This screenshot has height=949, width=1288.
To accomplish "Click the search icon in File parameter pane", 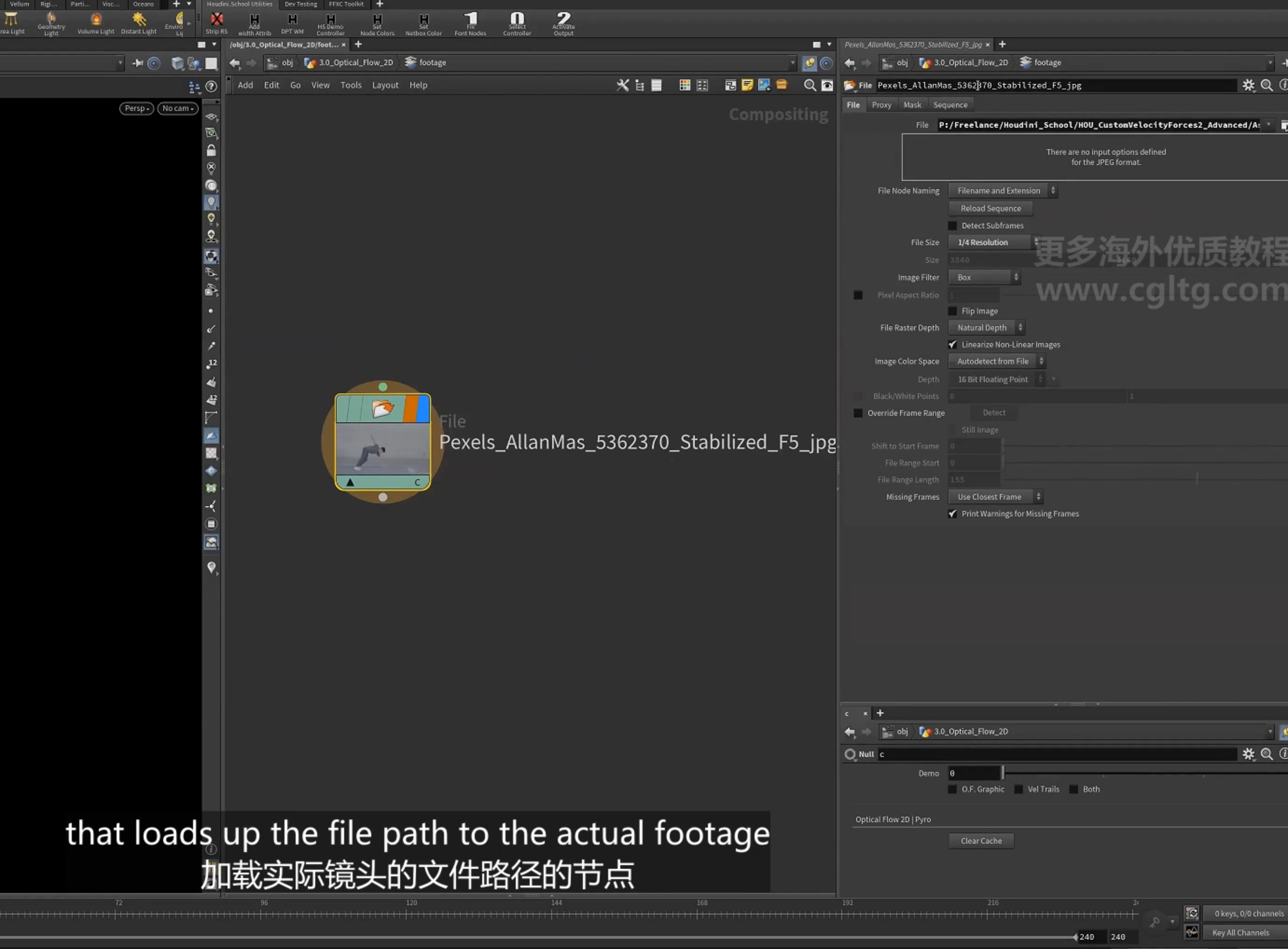I will [x=1266, y=86].
